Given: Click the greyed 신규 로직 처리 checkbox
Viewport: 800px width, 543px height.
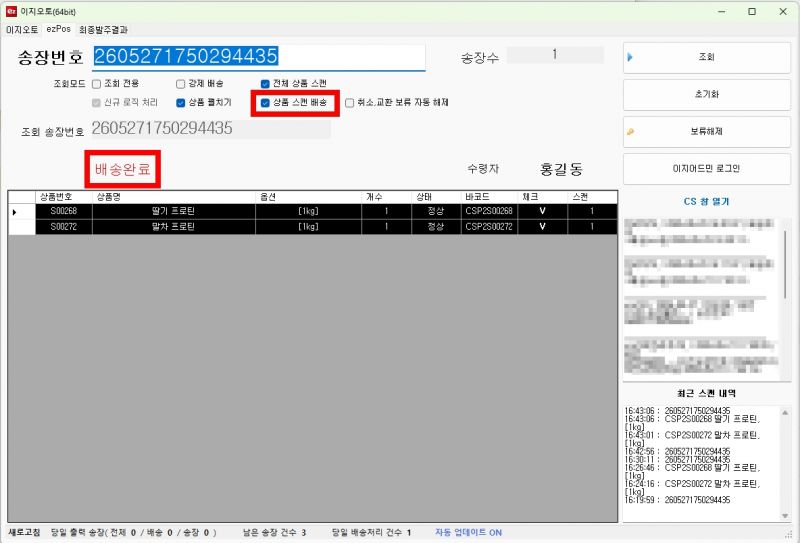Looking at the screenshot, I should (x=96, y=103).
